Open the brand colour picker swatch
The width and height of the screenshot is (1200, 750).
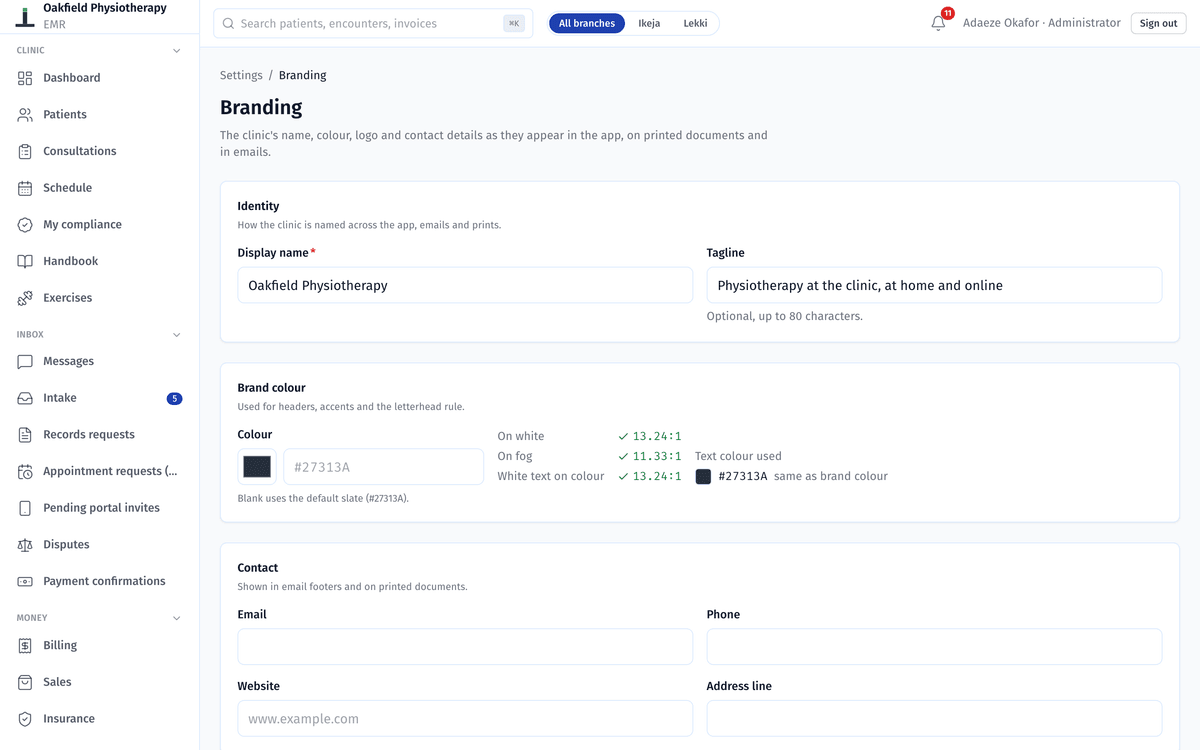(257, 467)
